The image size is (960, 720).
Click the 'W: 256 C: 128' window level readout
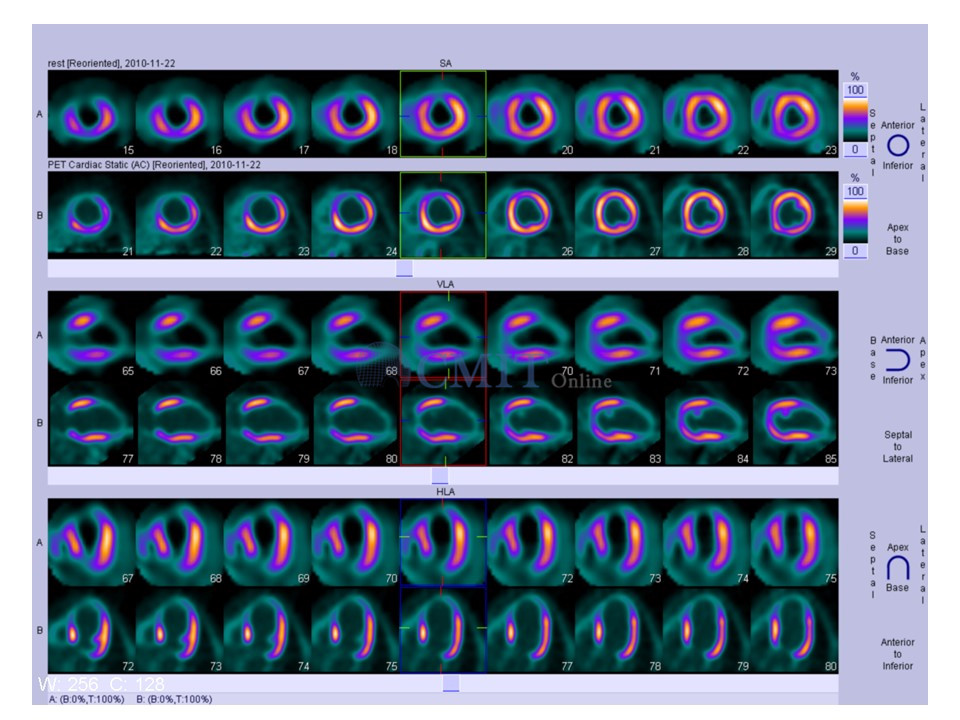101,684
